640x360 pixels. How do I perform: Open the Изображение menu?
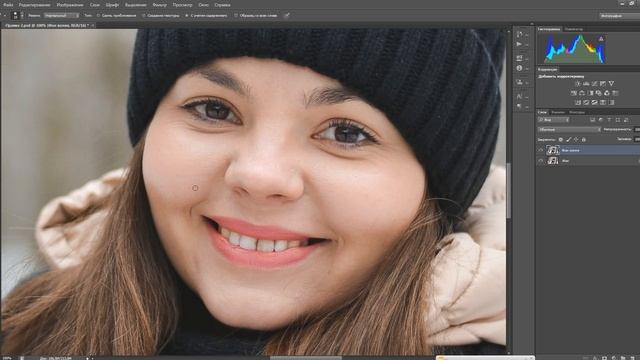[70, 5]
